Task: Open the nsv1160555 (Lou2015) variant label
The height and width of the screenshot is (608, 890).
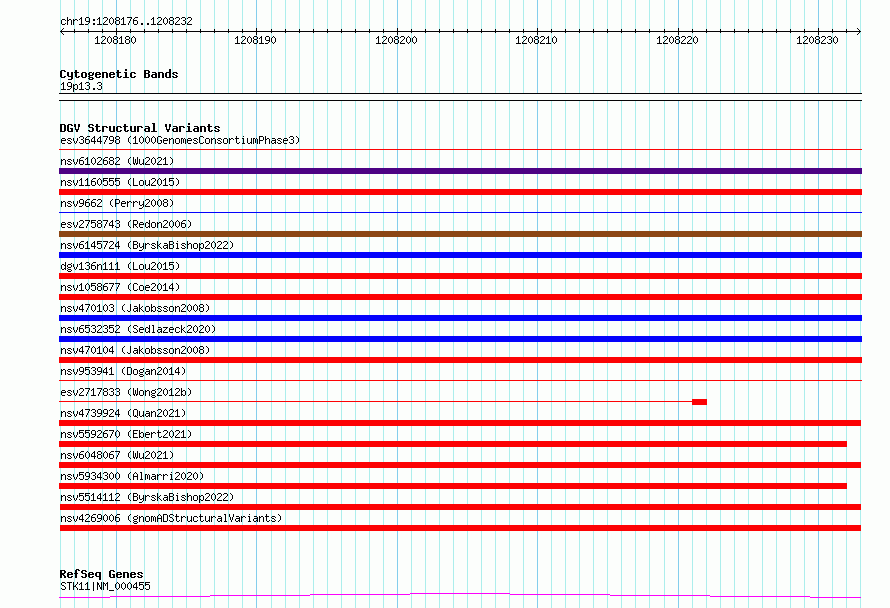Action: [120, 182]
